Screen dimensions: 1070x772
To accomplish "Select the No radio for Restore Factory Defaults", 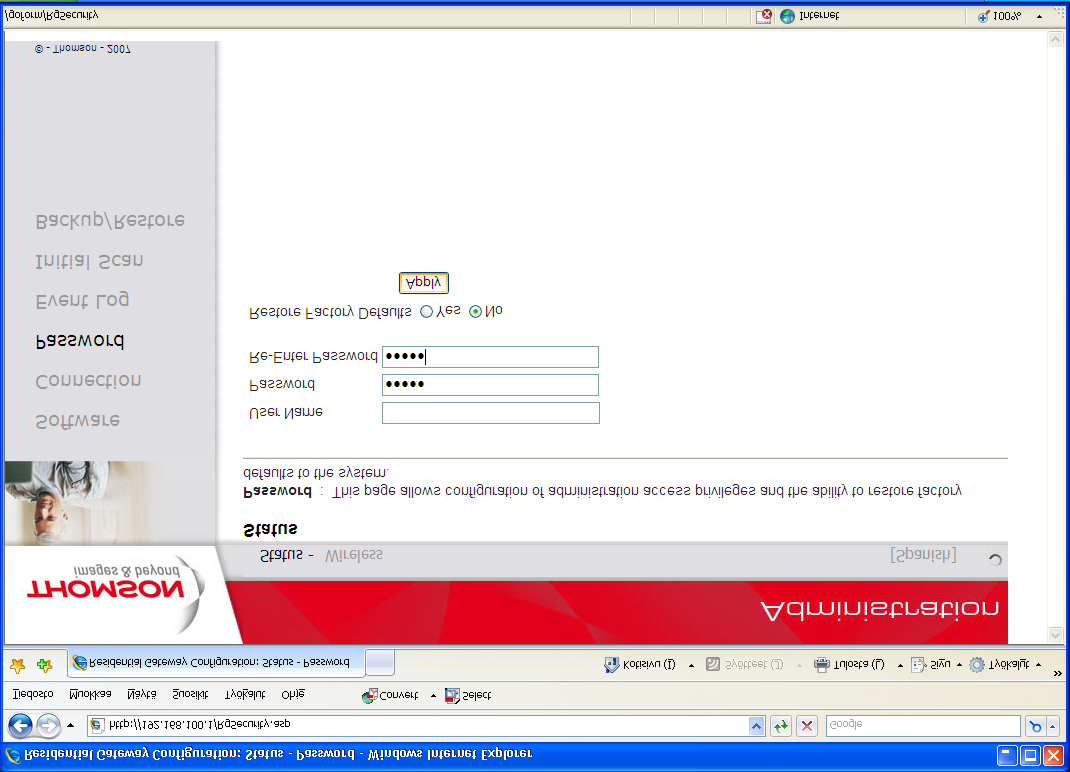I will [476, 311].
